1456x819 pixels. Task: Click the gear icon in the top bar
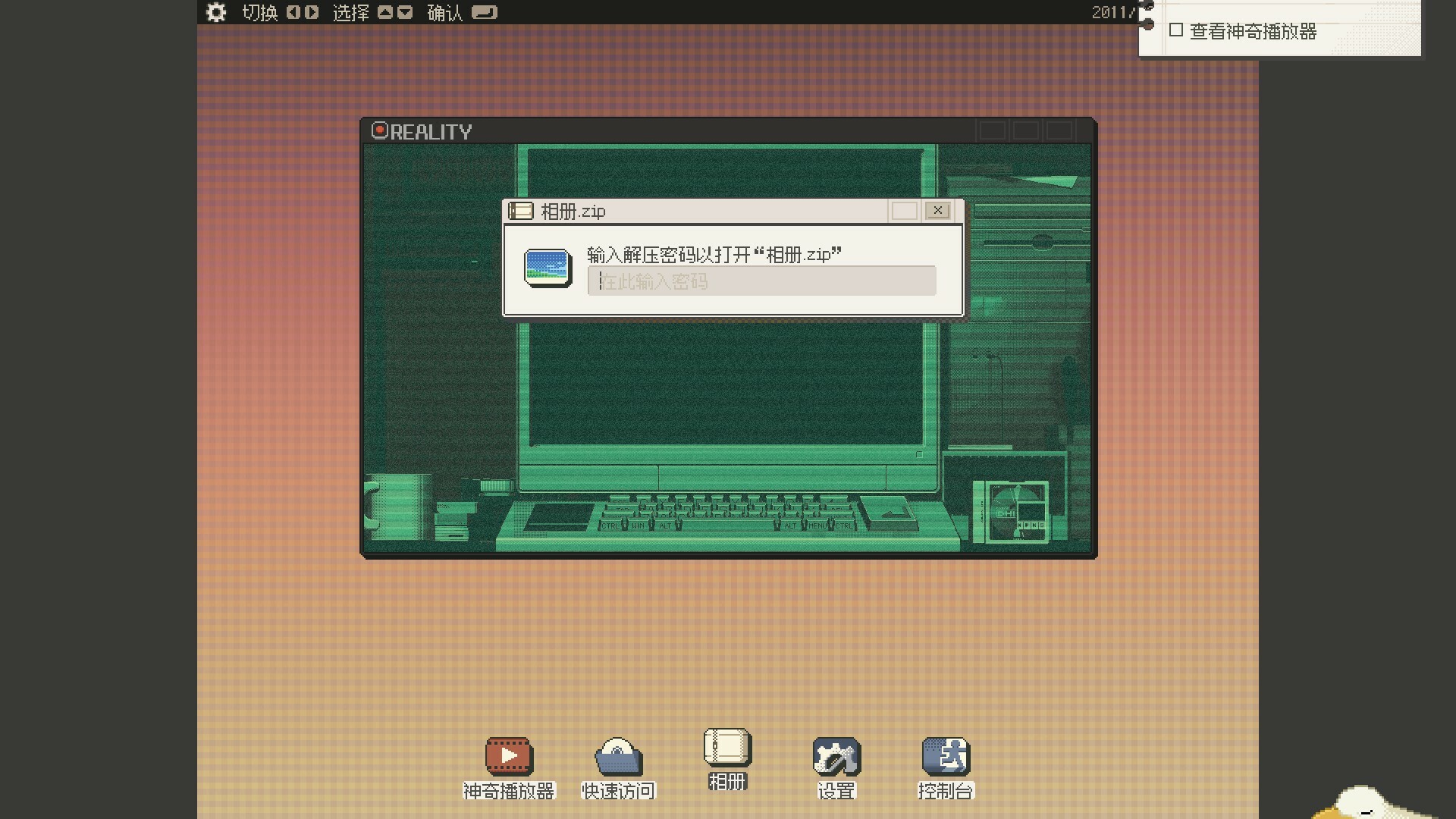point(216,12)
